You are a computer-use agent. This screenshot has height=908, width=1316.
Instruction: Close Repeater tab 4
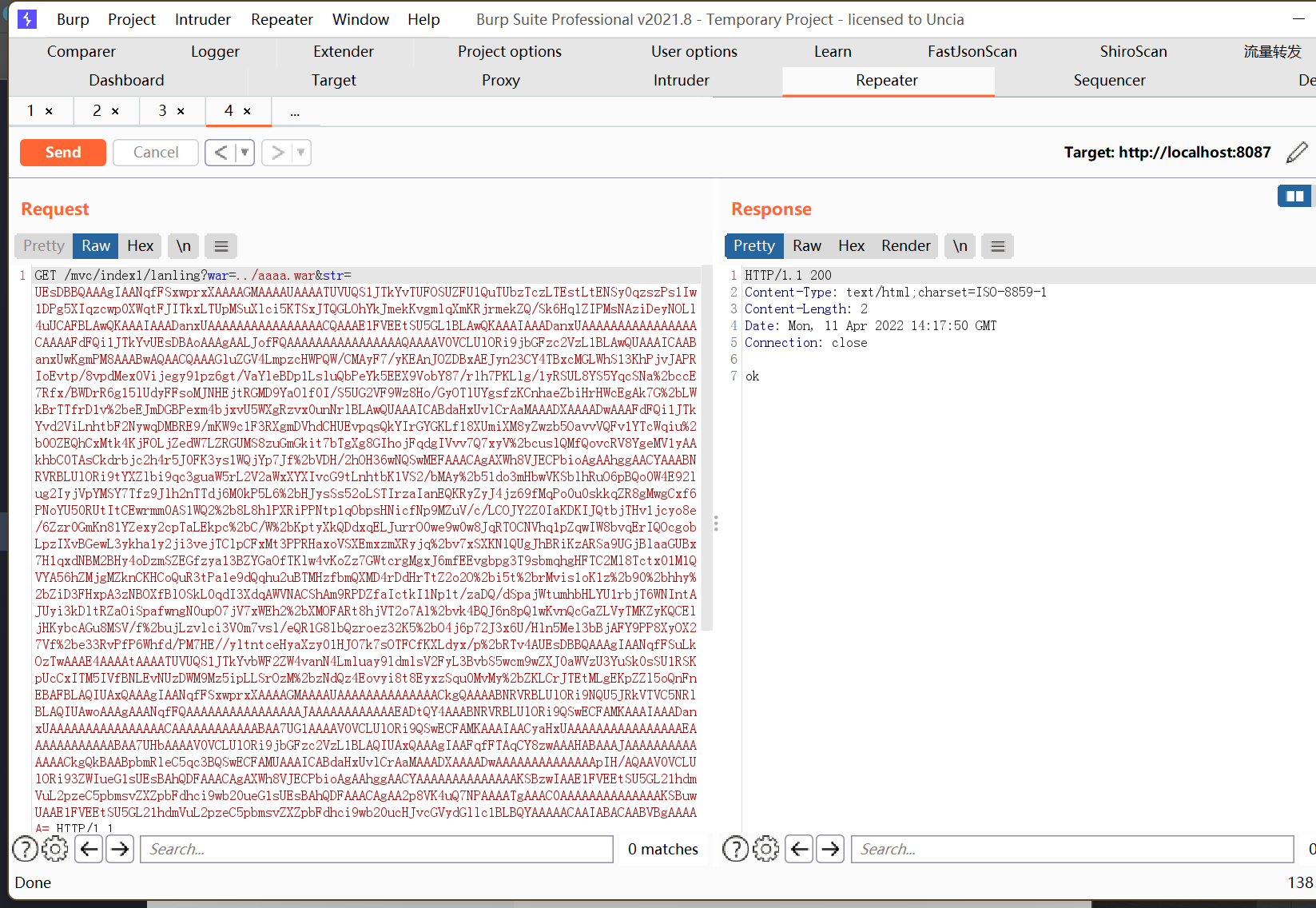click(x=247, y=111)
